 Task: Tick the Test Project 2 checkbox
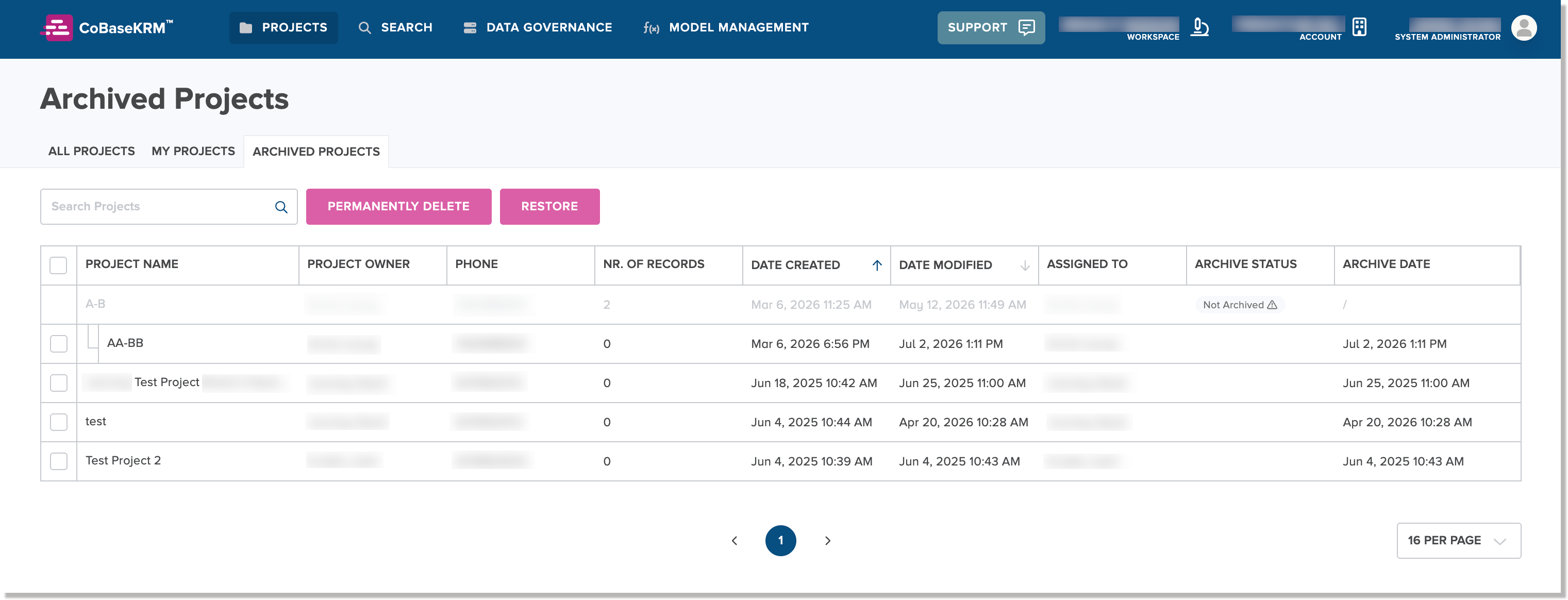coord(58,461)
